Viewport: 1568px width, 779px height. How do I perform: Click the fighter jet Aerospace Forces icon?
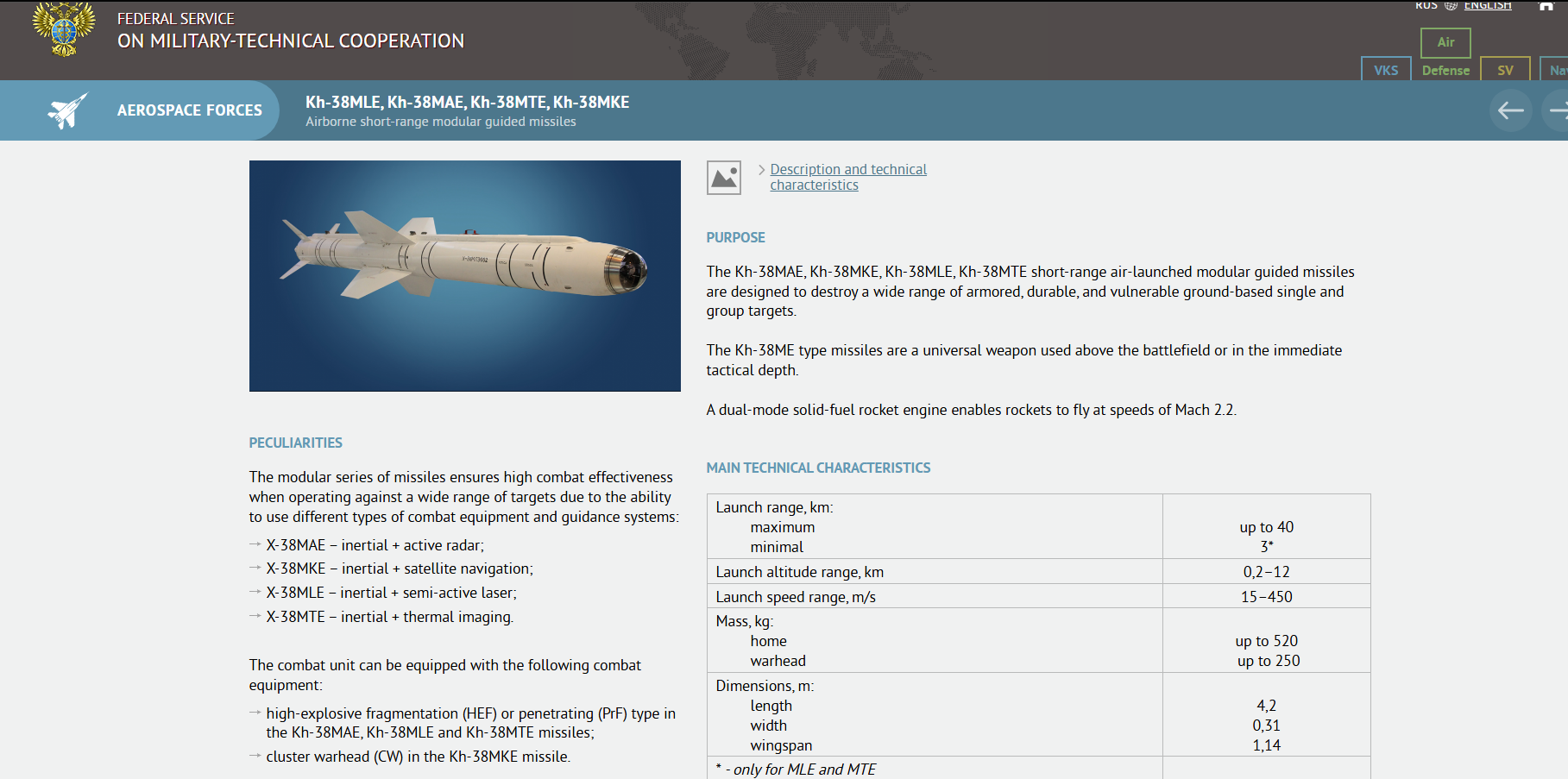click(68, 110)
